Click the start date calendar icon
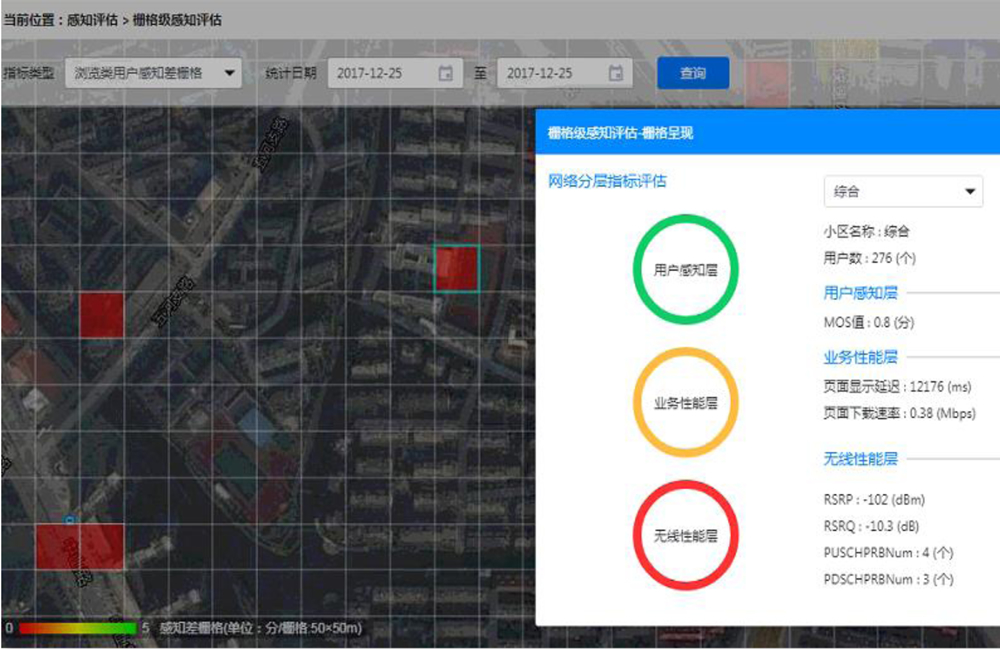This screenshot has height=649, width=1000. click(x=446, y=73)
